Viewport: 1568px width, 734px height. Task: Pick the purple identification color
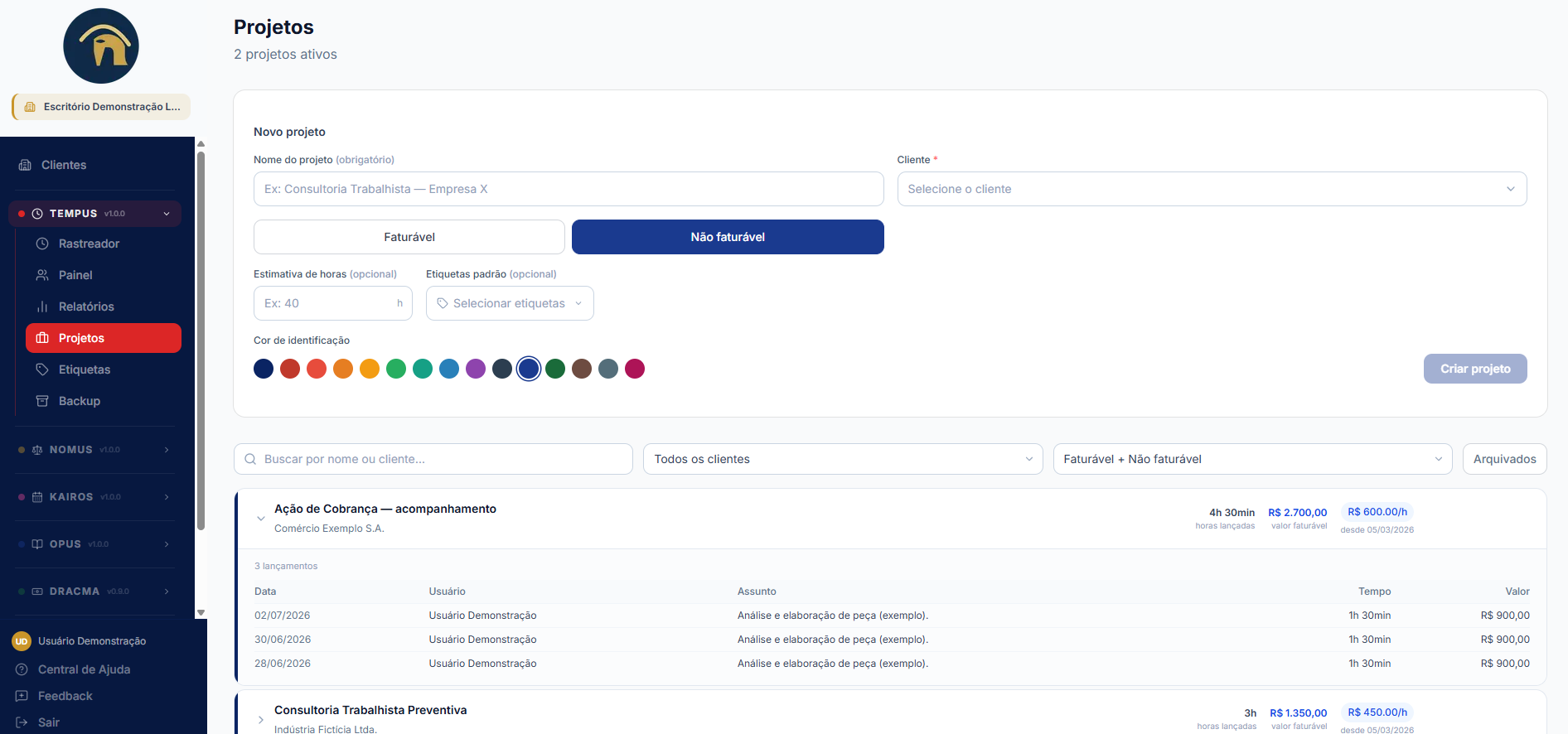coord(476,369)
